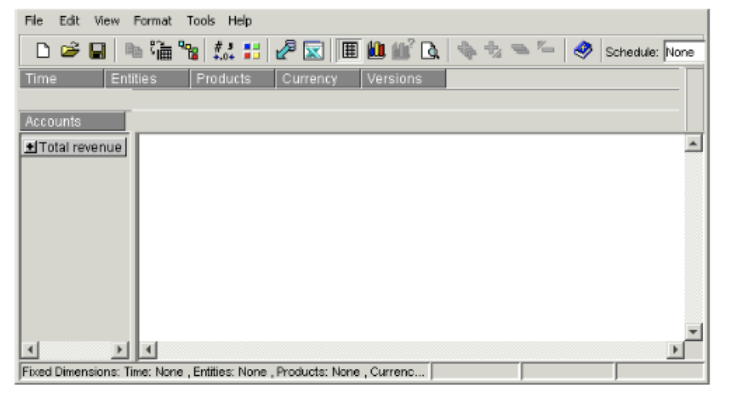This screenshot has width=732, height=402.
Task: Open the Entities dimension selector
Action: (x=146, y=79)
